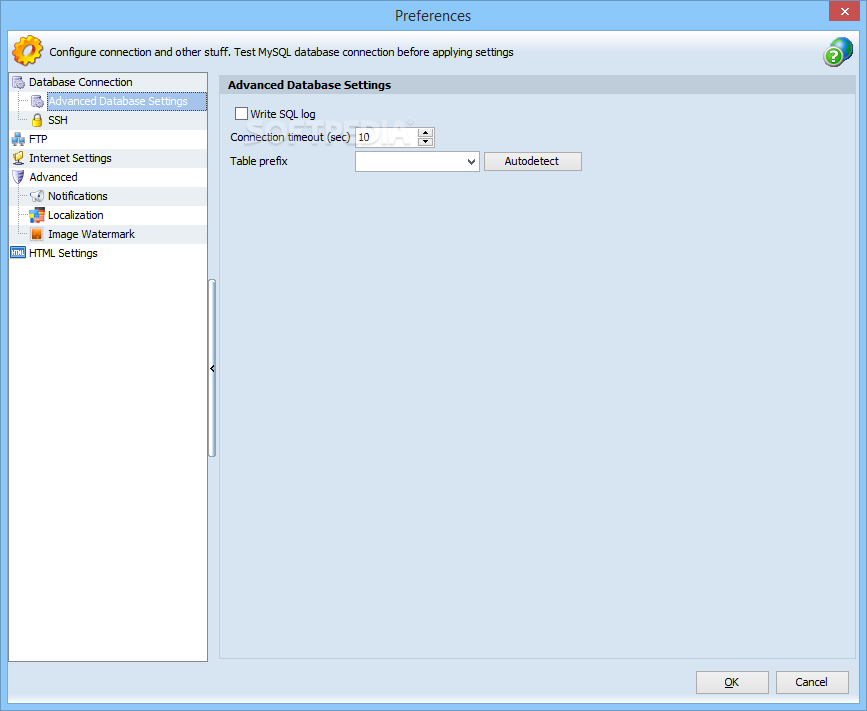The image size is (867, 711).
Task: Open help via the globe question icon
Action: pos(838,52)
